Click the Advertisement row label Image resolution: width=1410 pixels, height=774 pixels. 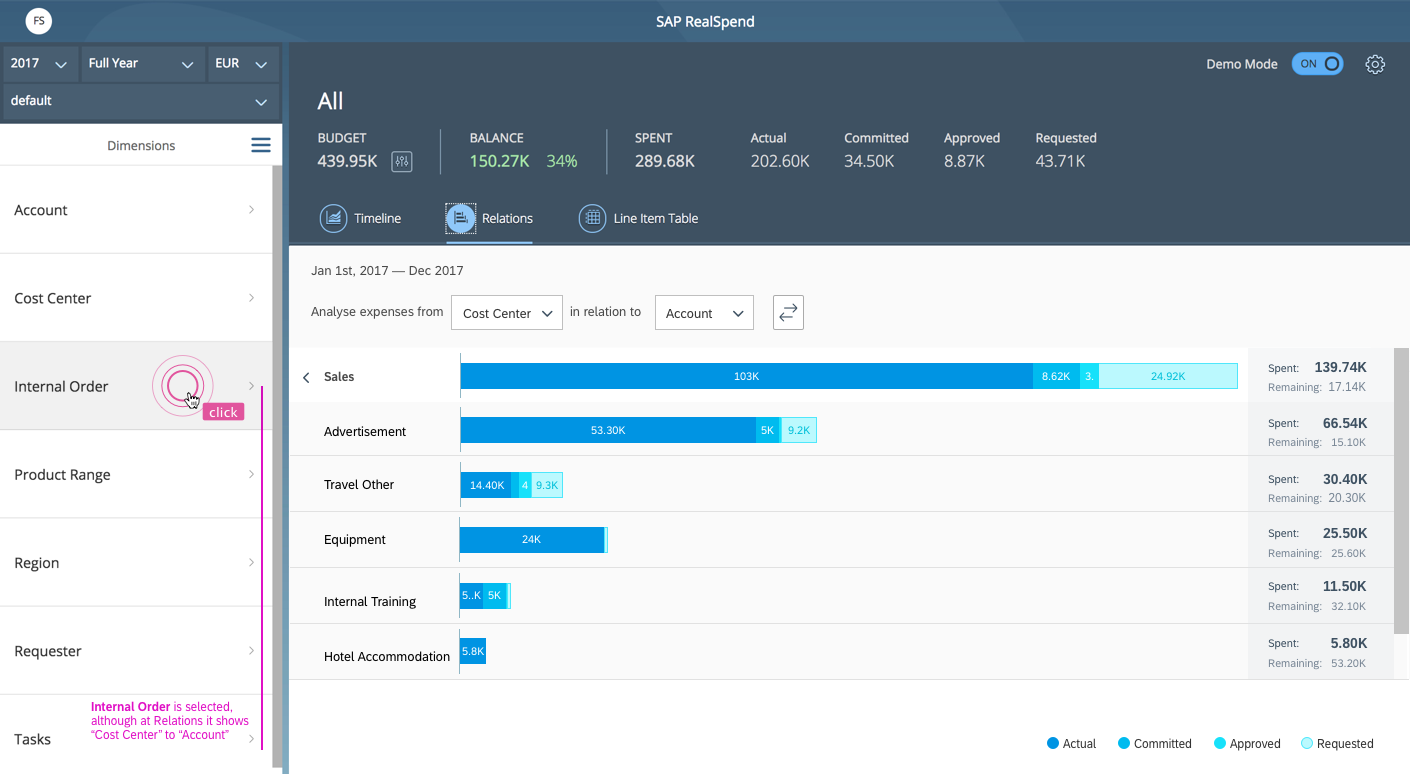pos(365,432)
